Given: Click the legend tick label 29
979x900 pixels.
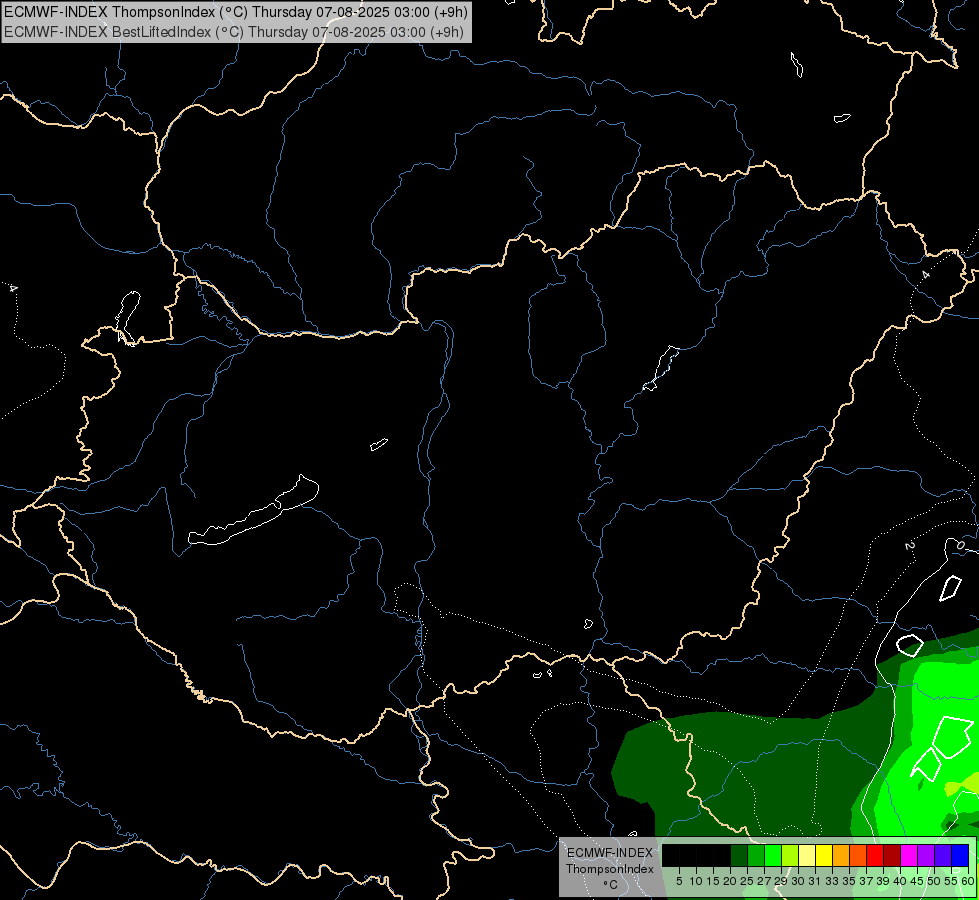Looking at the screenshot, I should coord(782,881).
